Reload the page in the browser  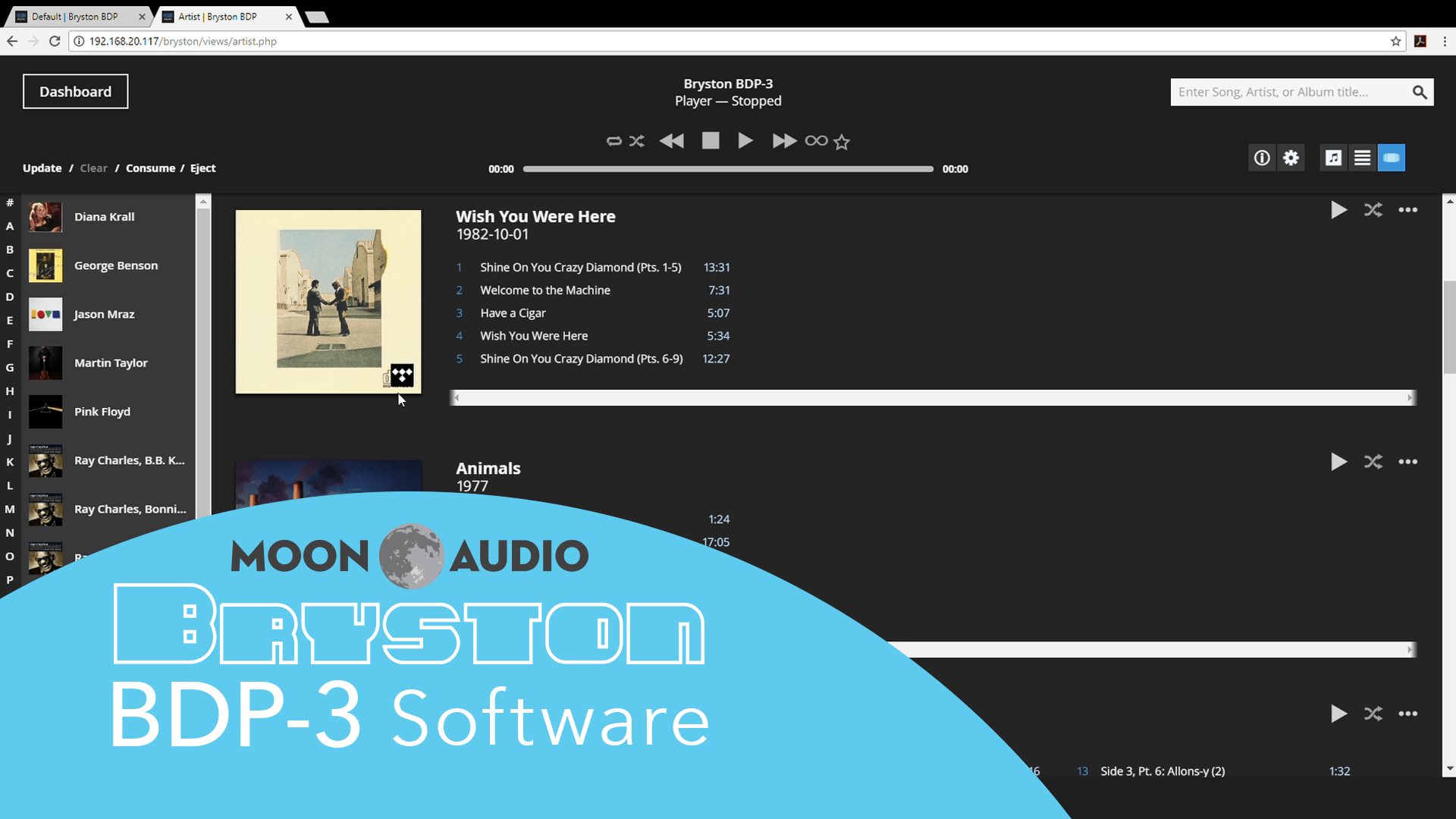click(55, 41)
